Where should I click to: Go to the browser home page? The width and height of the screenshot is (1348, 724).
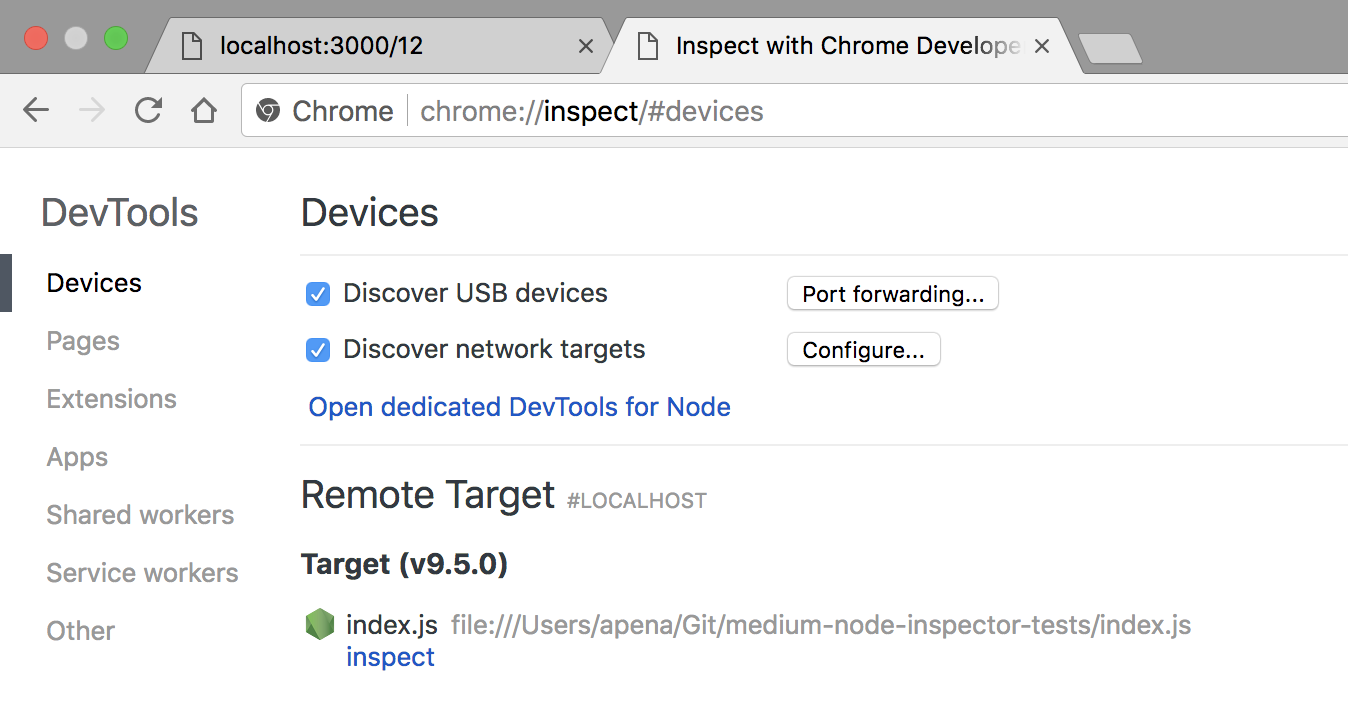point(204,111)
